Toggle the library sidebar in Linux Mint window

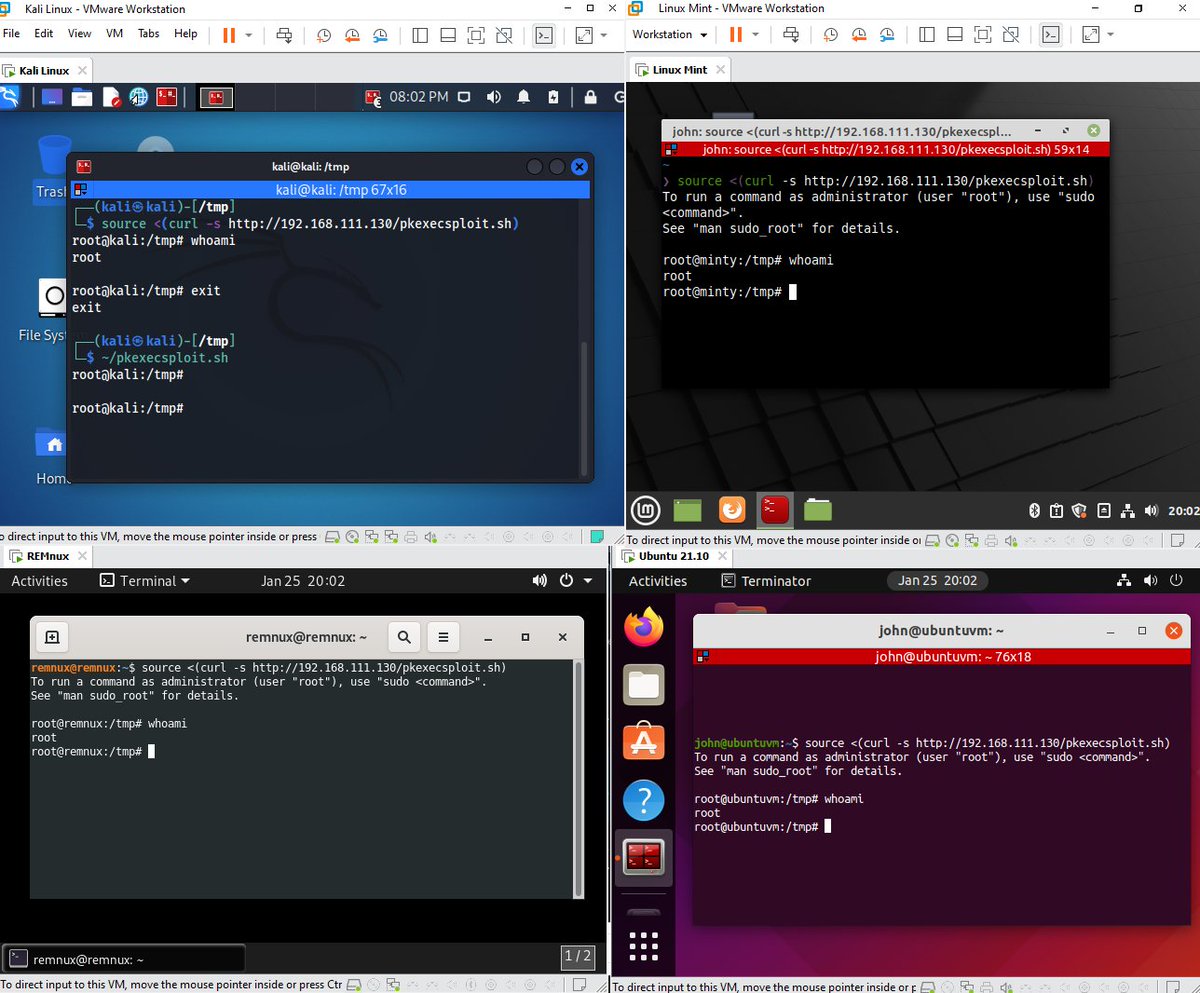click(x=926, y=35)
